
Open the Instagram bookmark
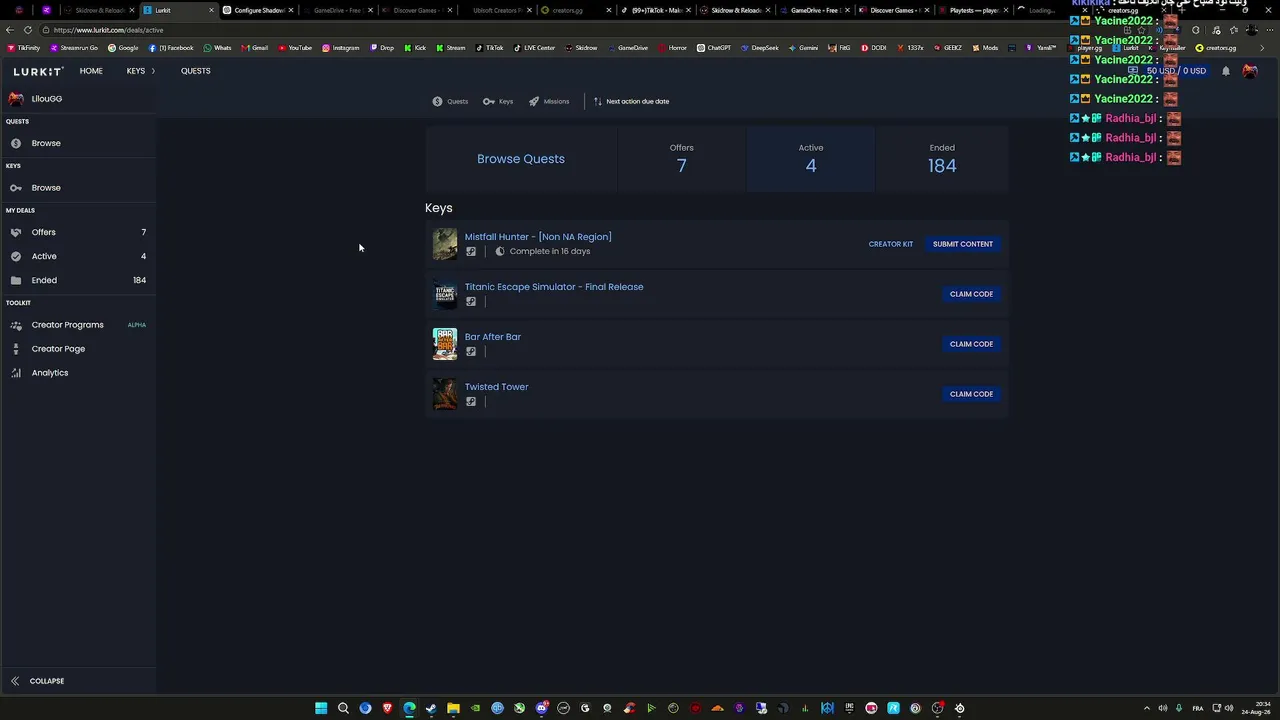(x=341, y=48)
